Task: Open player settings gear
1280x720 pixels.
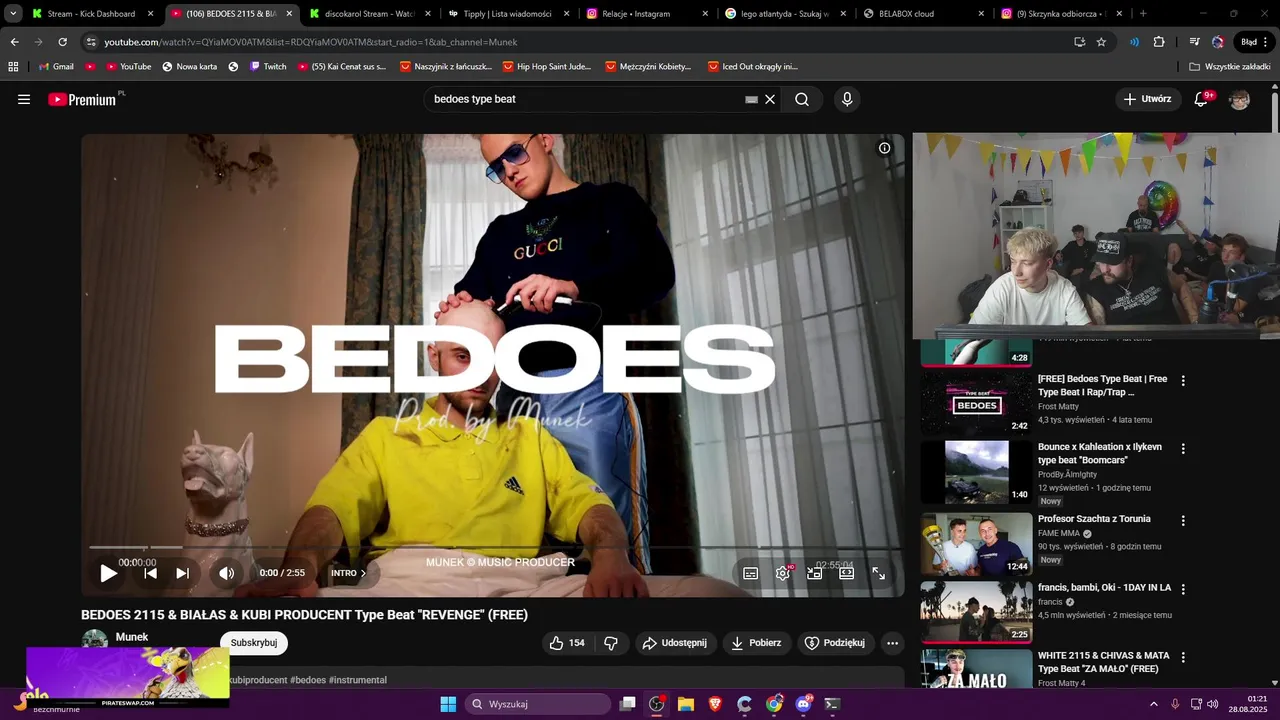Action: (x=783, y=573)
